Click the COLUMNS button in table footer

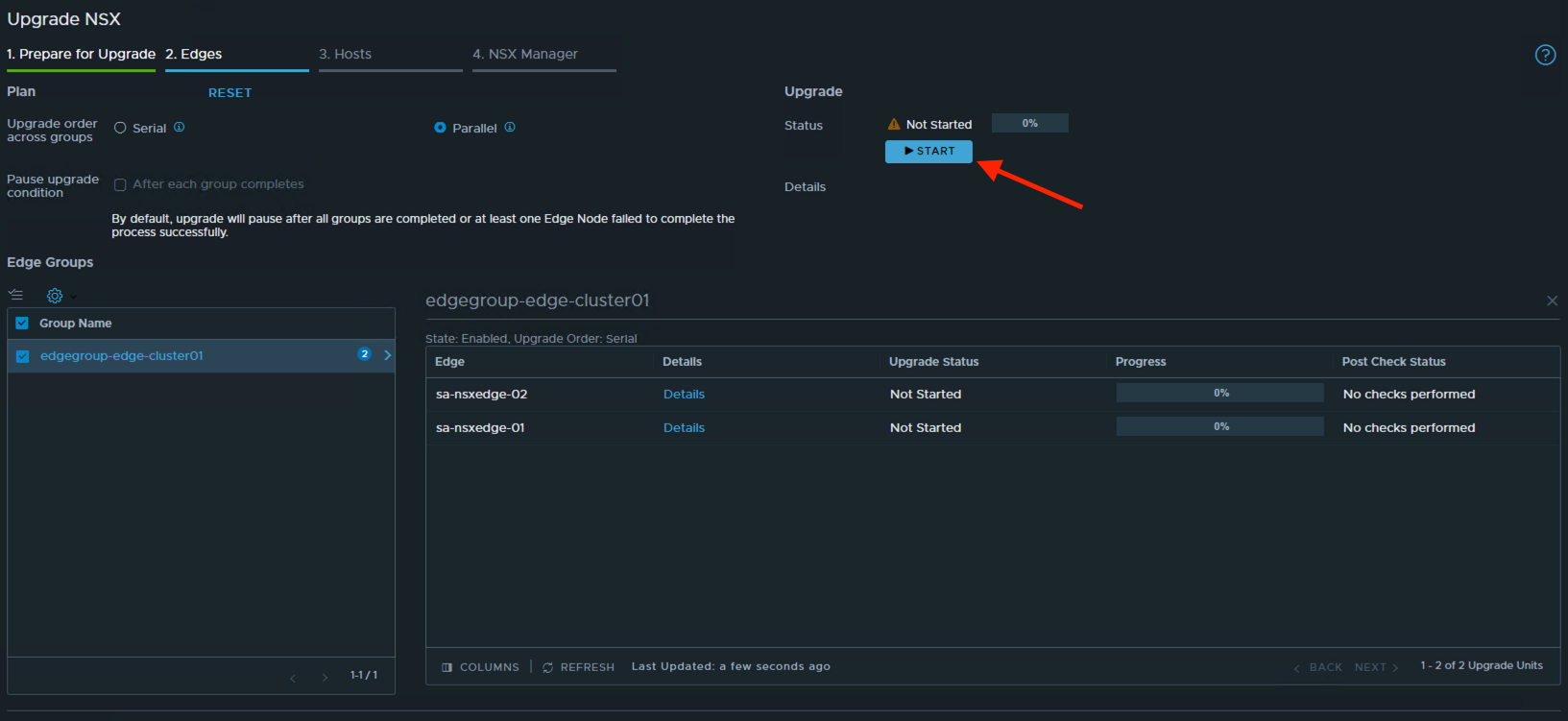[480, 667]
